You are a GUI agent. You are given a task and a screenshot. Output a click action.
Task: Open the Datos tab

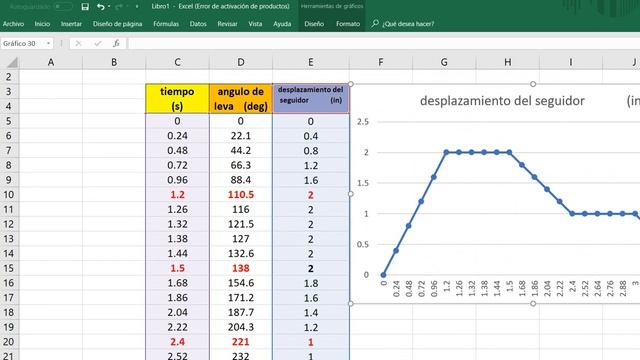point(198,24)
